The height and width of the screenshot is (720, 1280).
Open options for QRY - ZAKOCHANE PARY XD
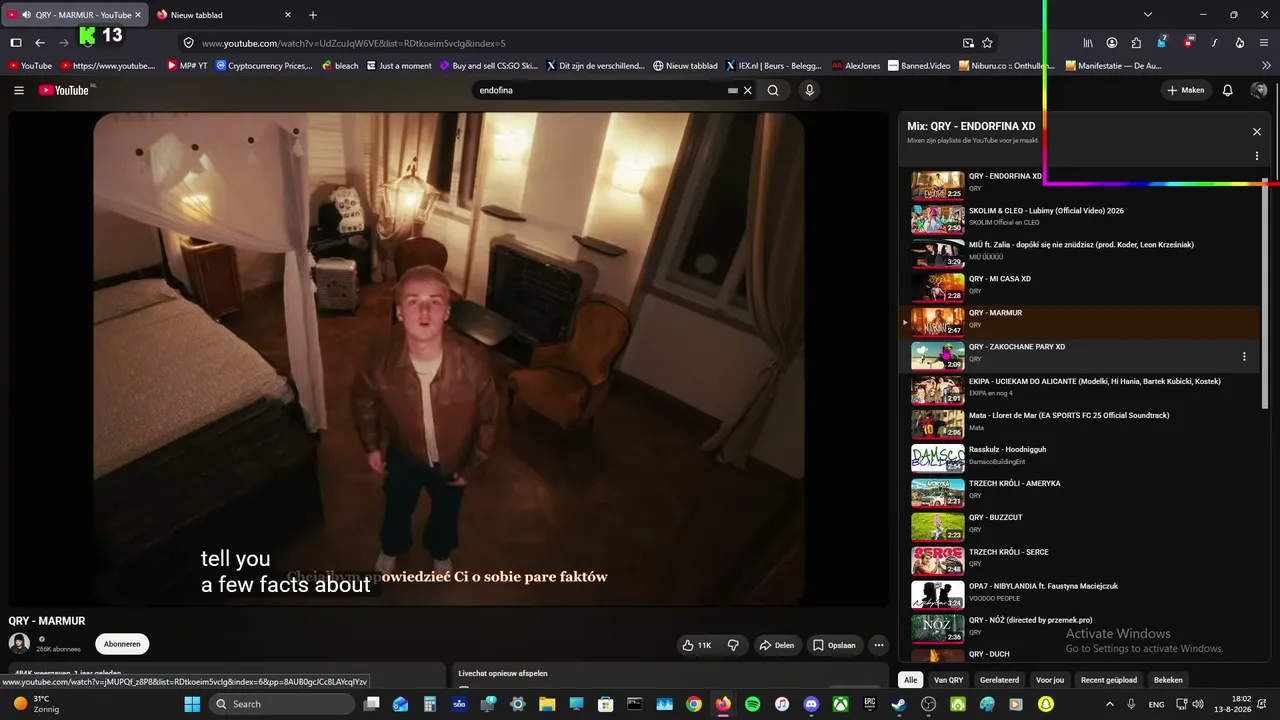coord(1244,357)
